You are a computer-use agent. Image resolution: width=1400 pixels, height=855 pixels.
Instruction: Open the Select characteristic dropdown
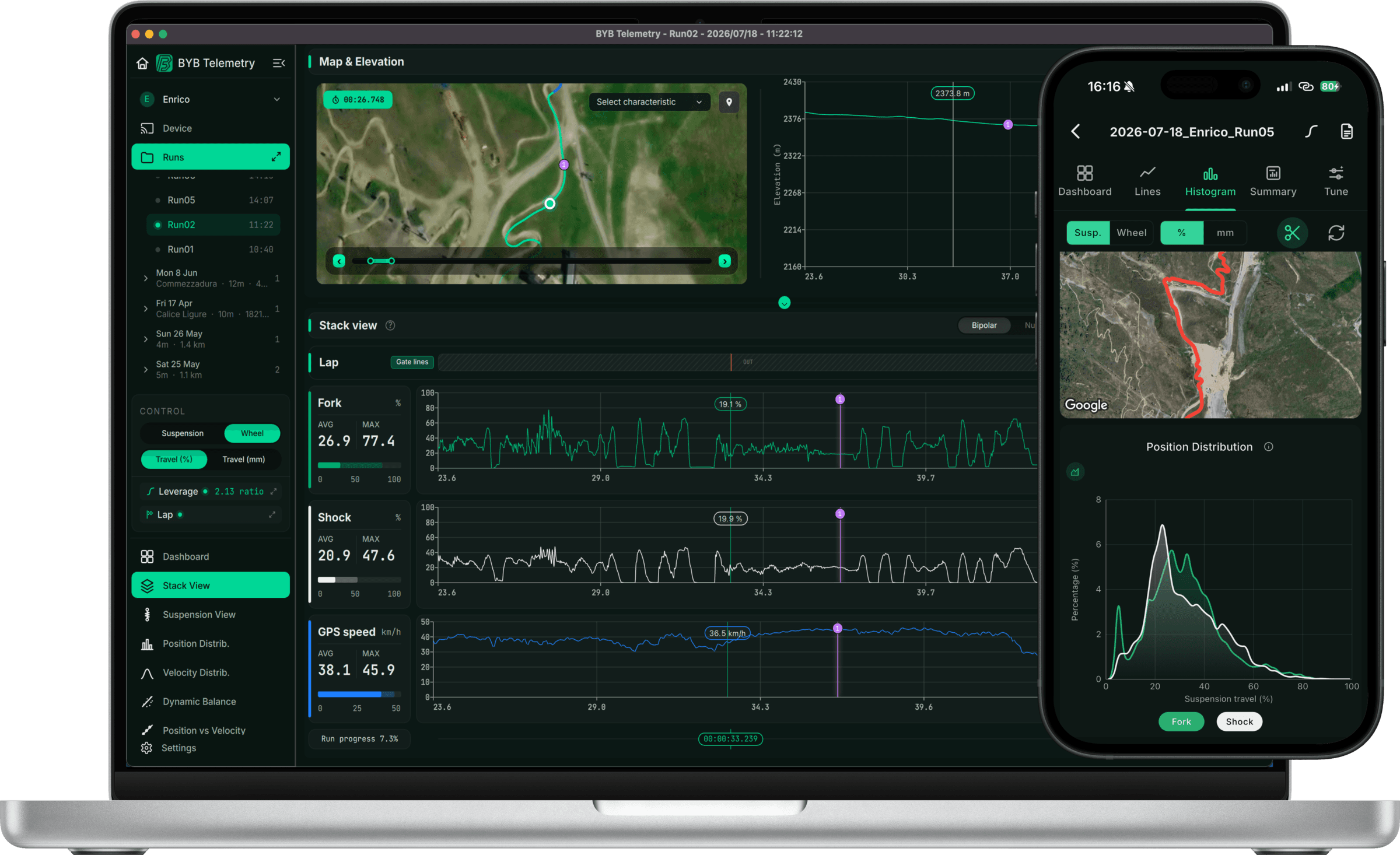click(x=649, y=102)
